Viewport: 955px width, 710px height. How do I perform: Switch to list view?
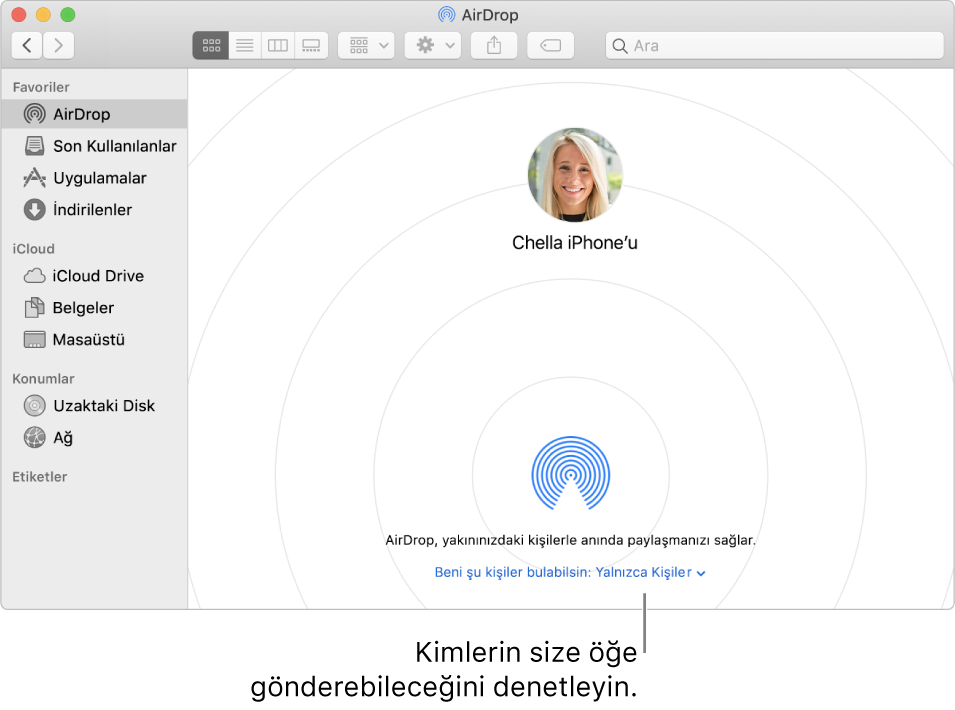(245, 46)
